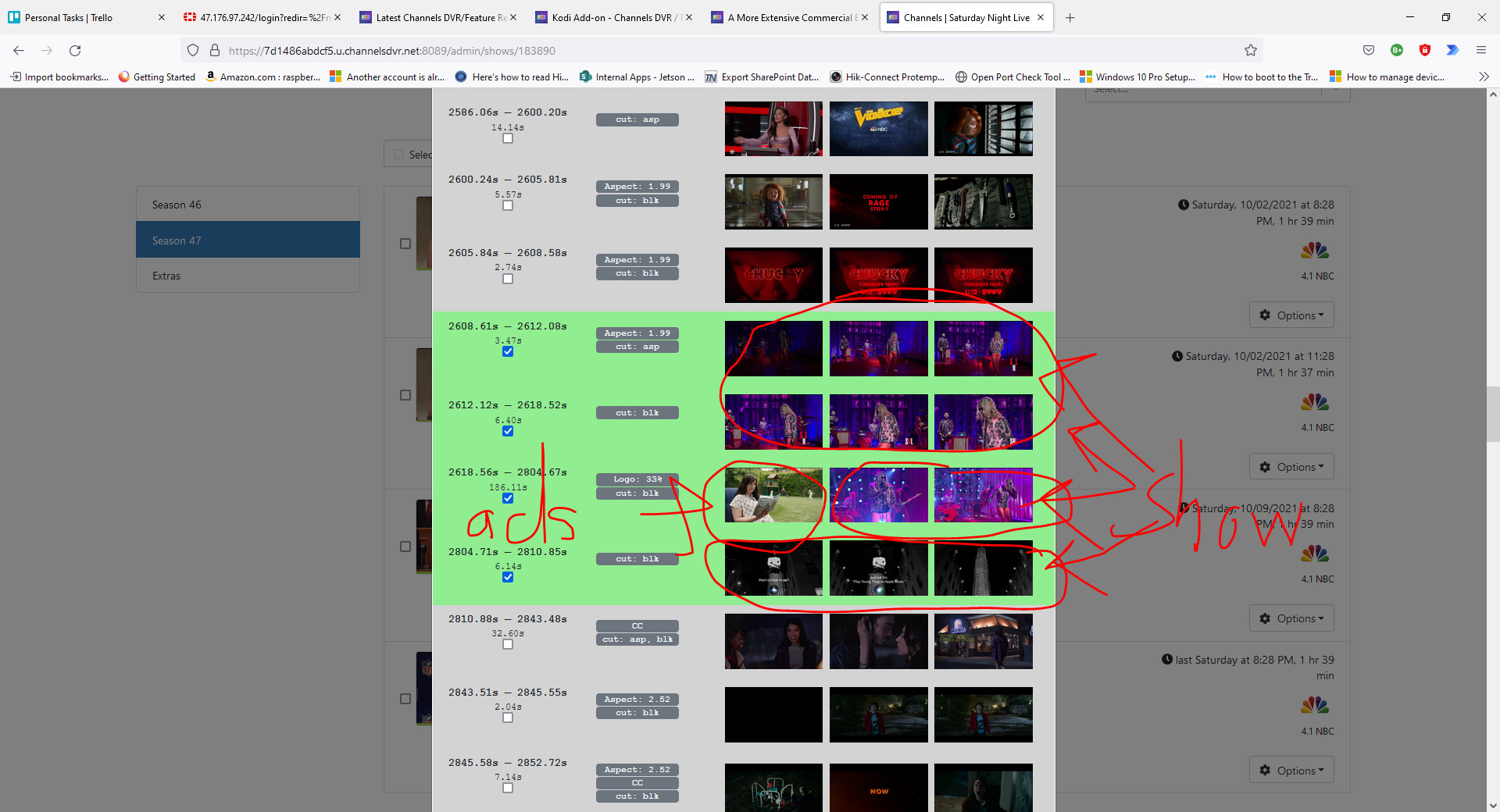Image resolution: width=1500 pixels, height=812 pixels.
Task: Click the page vertical scrollbar thumb
Action: (1492, 414)
